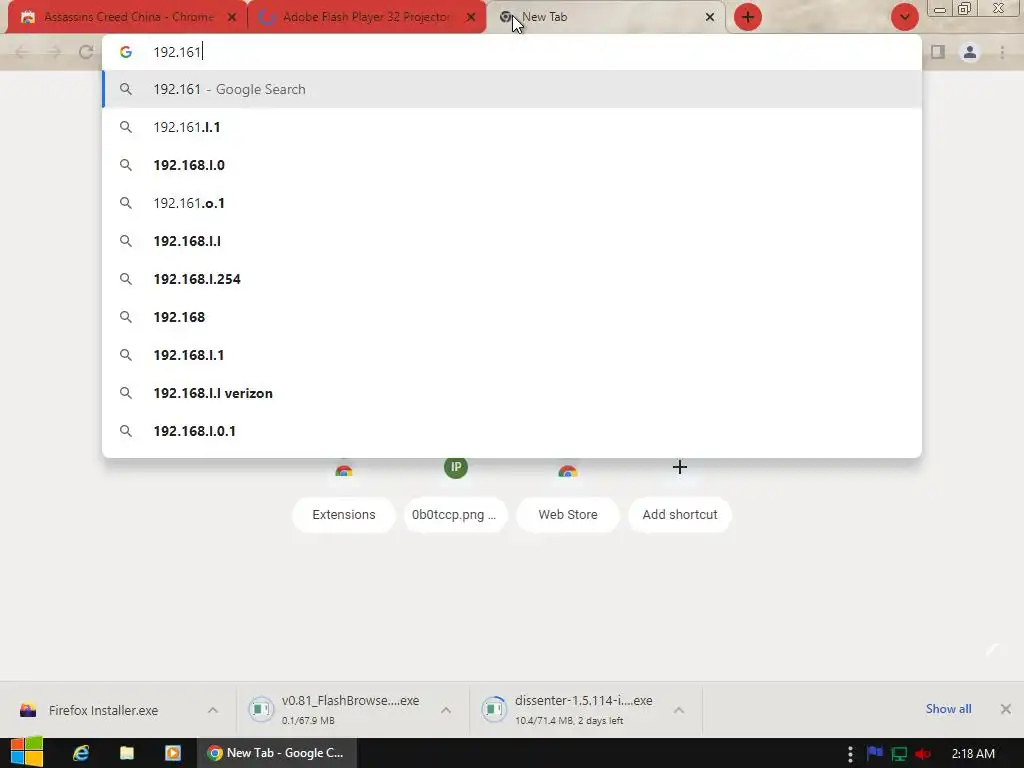Choose suggestion 192.168.l.254

(x=511, y=279)
